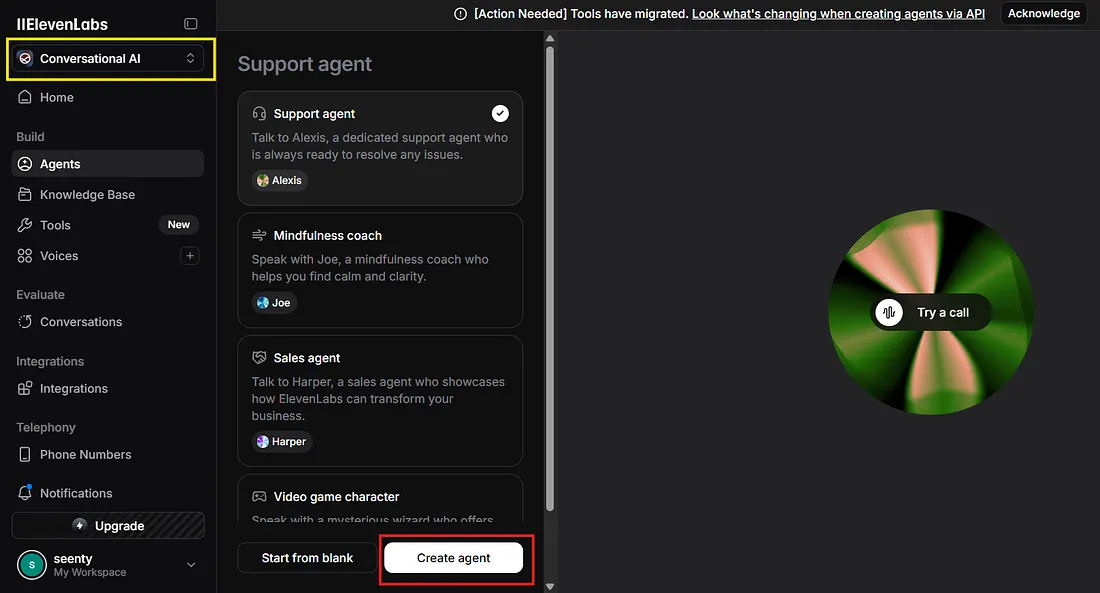The height and width of the screenshot is (593, 1100).
Task: Select the Mindfulness coach template
Action: pos(380,270)
